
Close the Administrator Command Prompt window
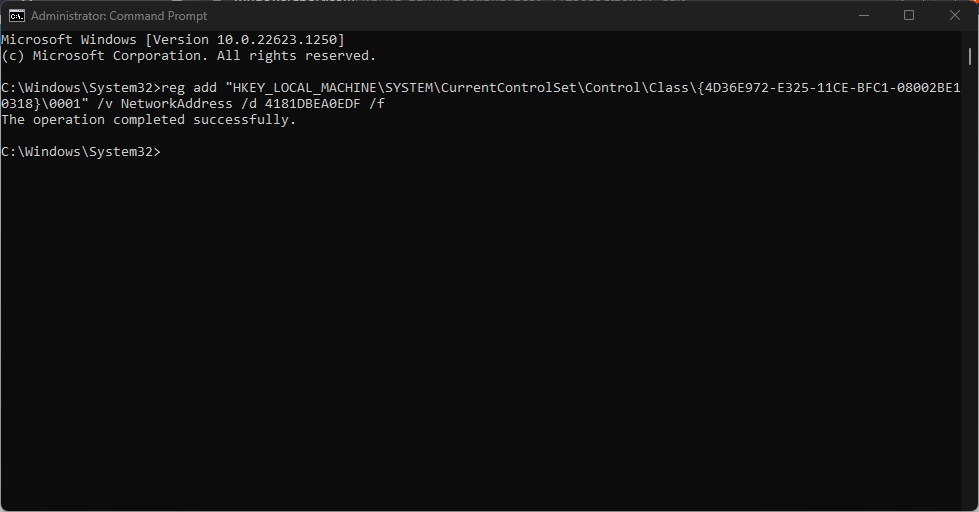[x=955, y=16]
